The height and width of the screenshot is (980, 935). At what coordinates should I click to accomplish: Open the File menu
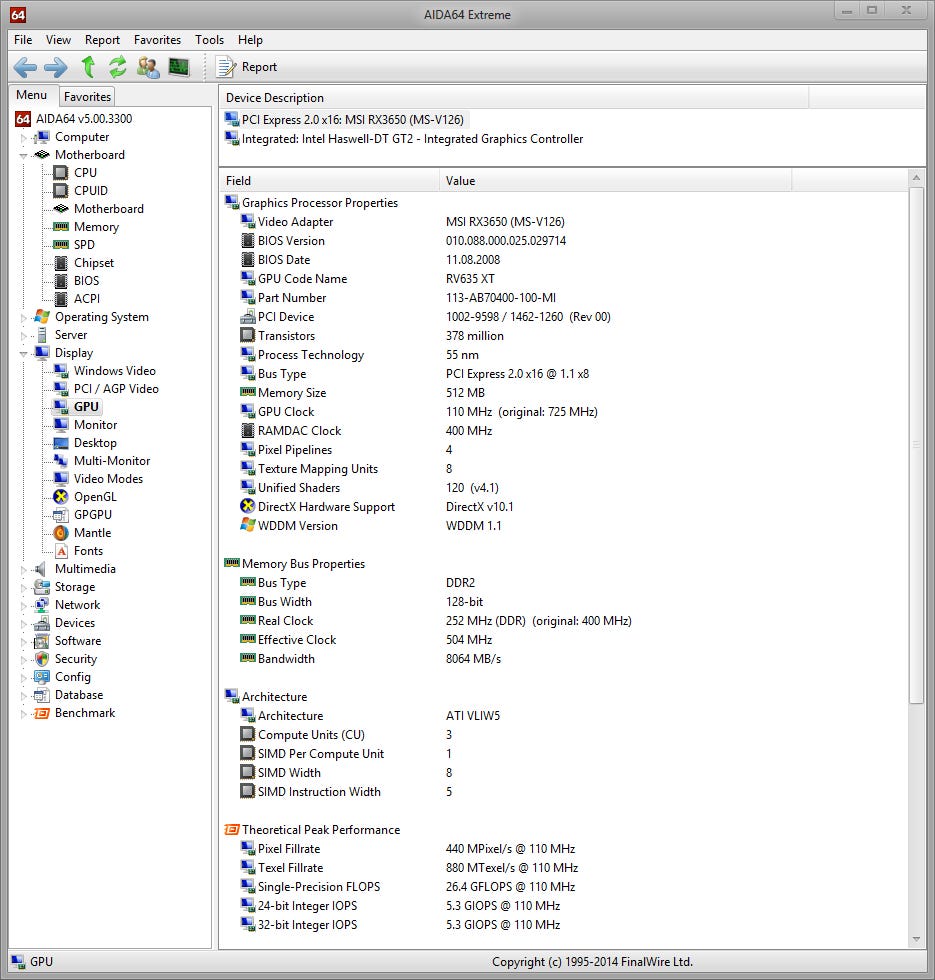23,40
